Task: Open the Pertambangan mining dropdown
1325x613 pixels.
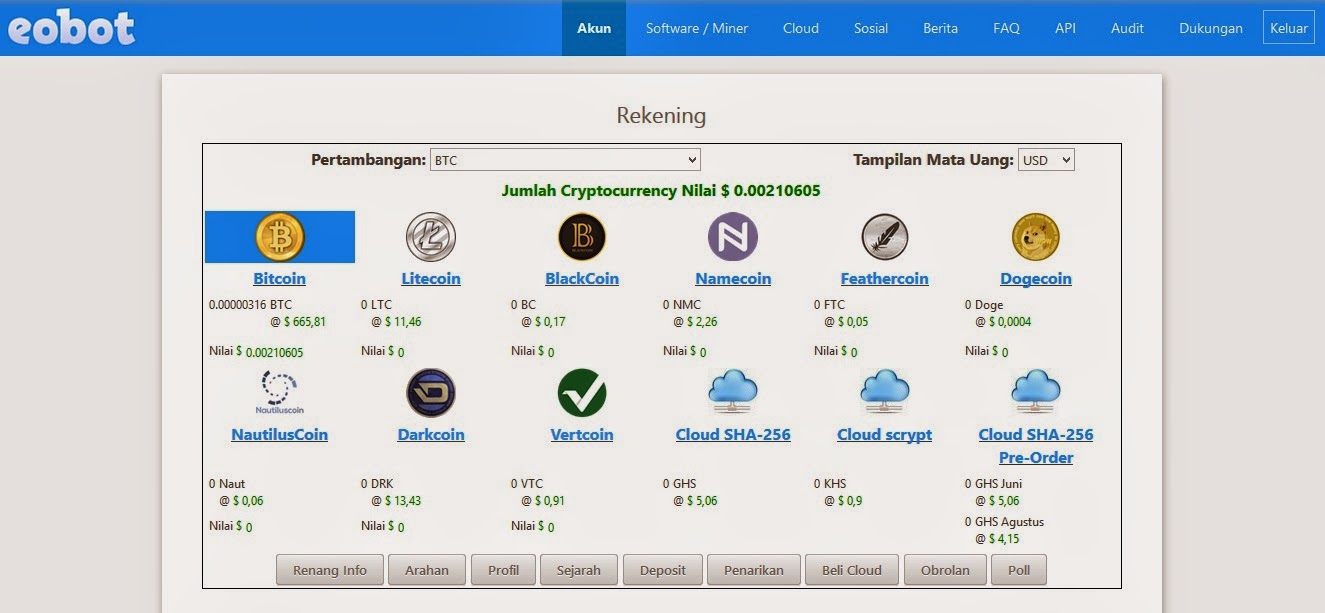Action: [x=565, y=160]
